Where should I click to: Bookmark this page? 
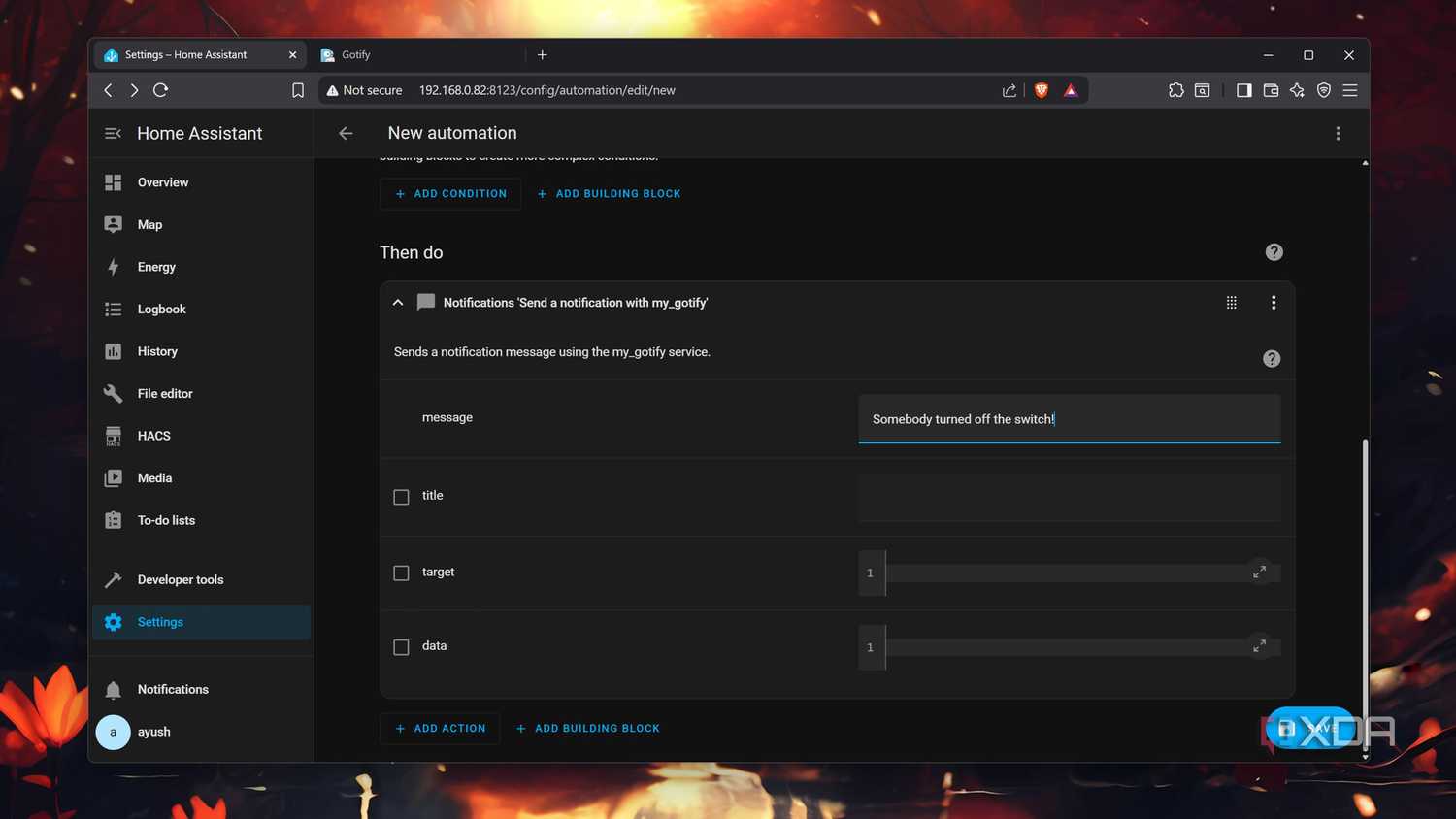pyautogui.click(x=298, y=90)
